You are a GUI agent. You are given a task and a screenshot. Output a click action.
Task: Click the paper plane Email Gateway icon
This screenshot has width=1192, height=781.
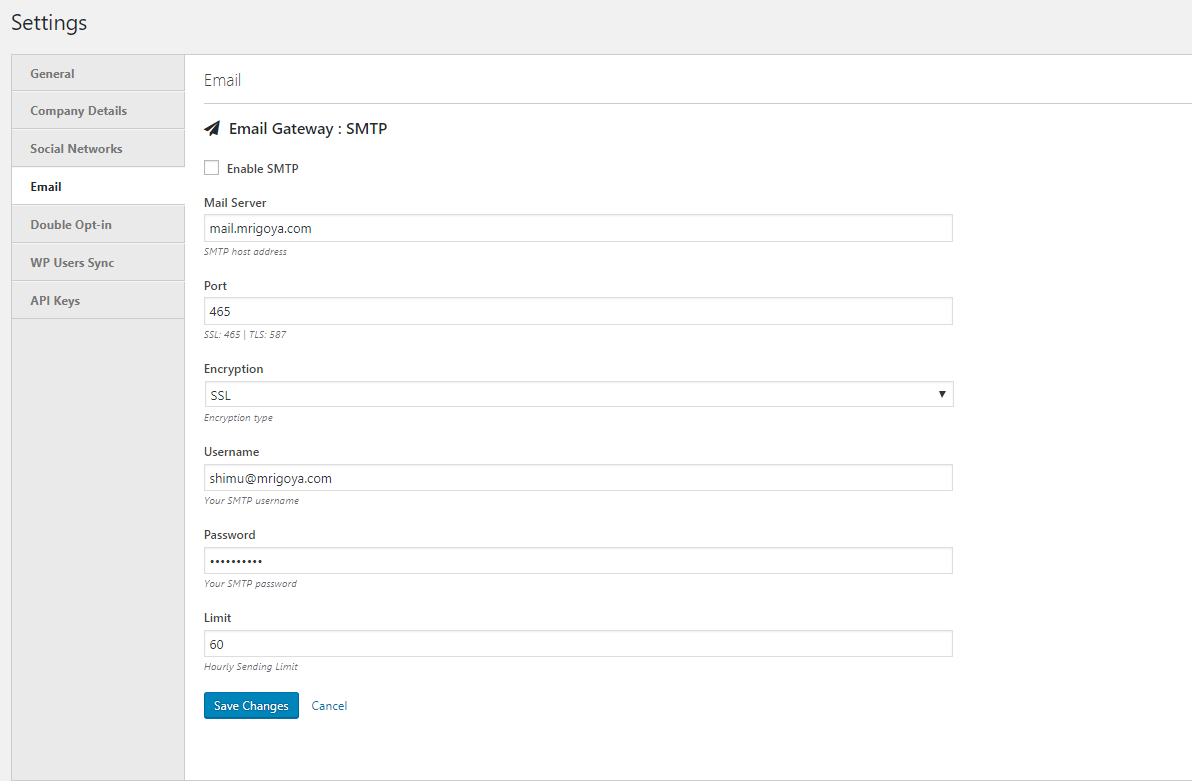(x=212, y=128)
